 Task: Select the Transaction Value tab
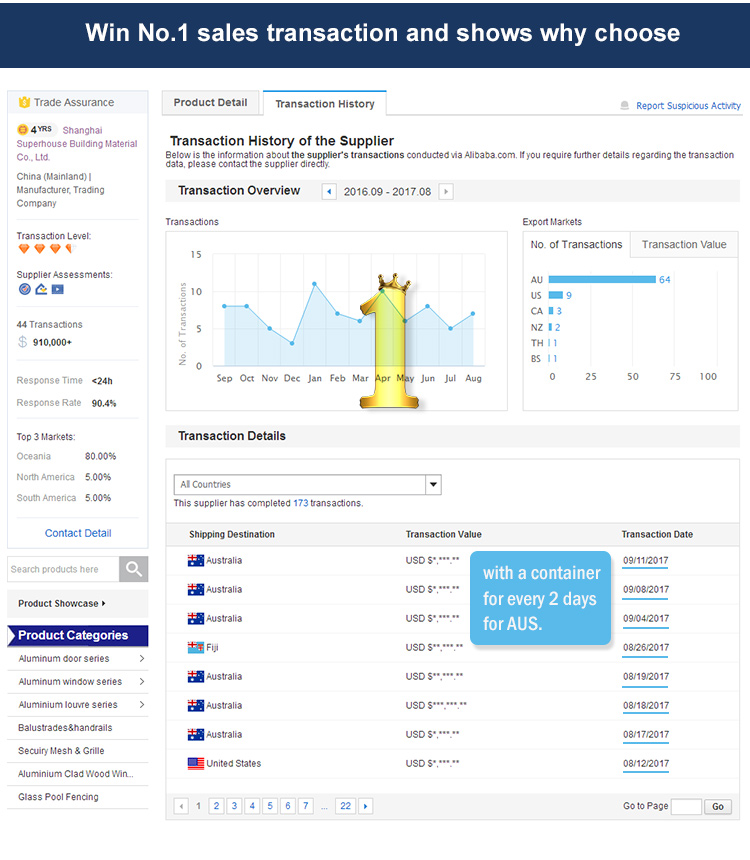(684, 244)
